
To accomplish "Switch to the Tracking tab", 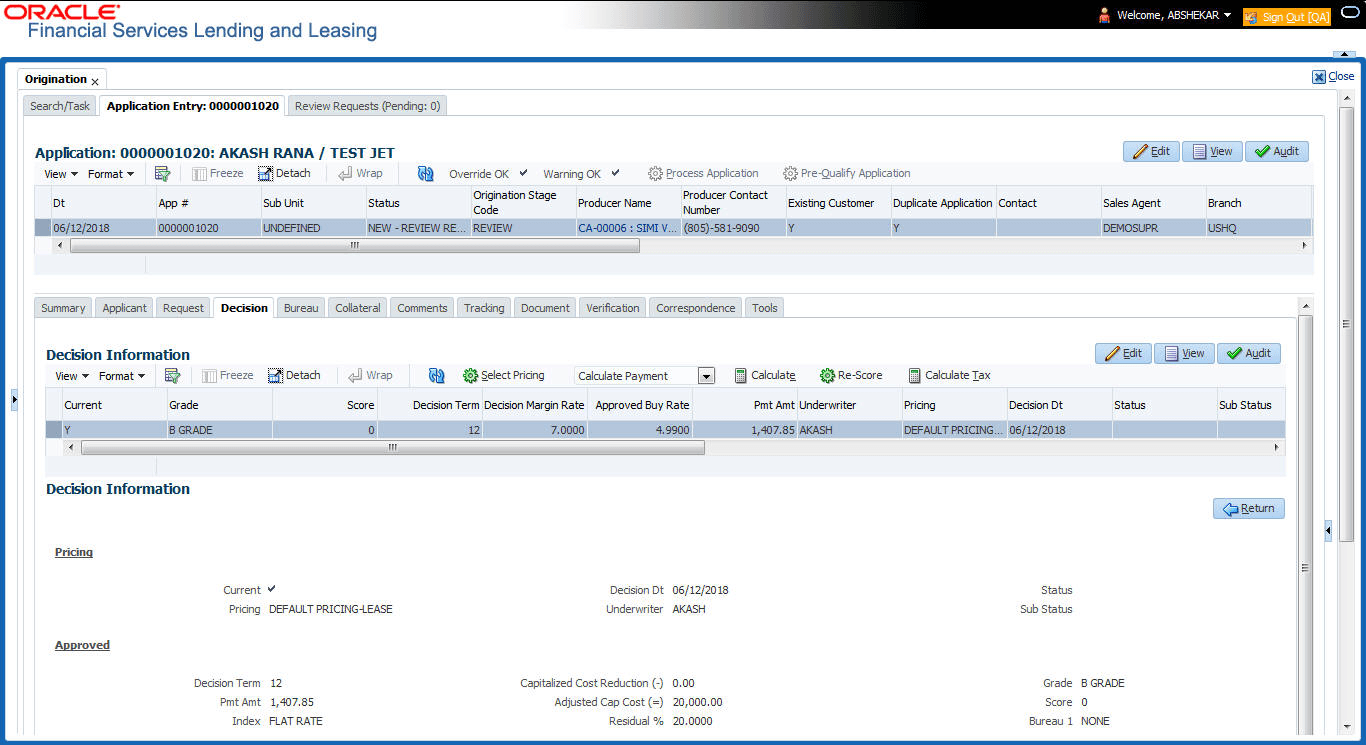I will 484,308.
